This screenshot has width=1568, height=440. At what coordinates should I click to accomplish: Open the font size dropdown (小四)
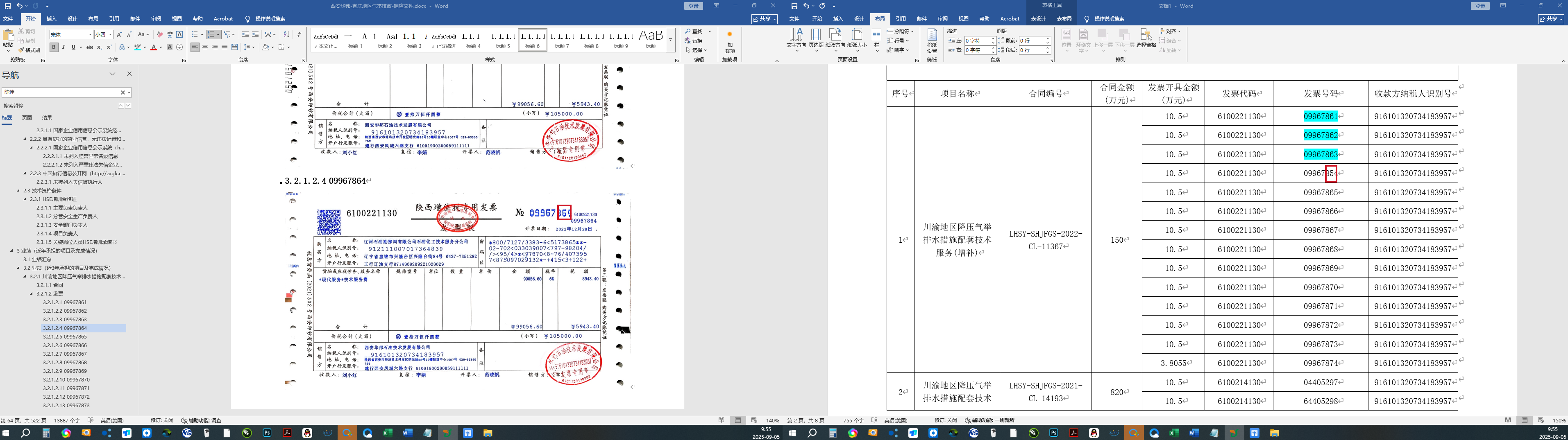pyautogui.click(x=111, y=35)
